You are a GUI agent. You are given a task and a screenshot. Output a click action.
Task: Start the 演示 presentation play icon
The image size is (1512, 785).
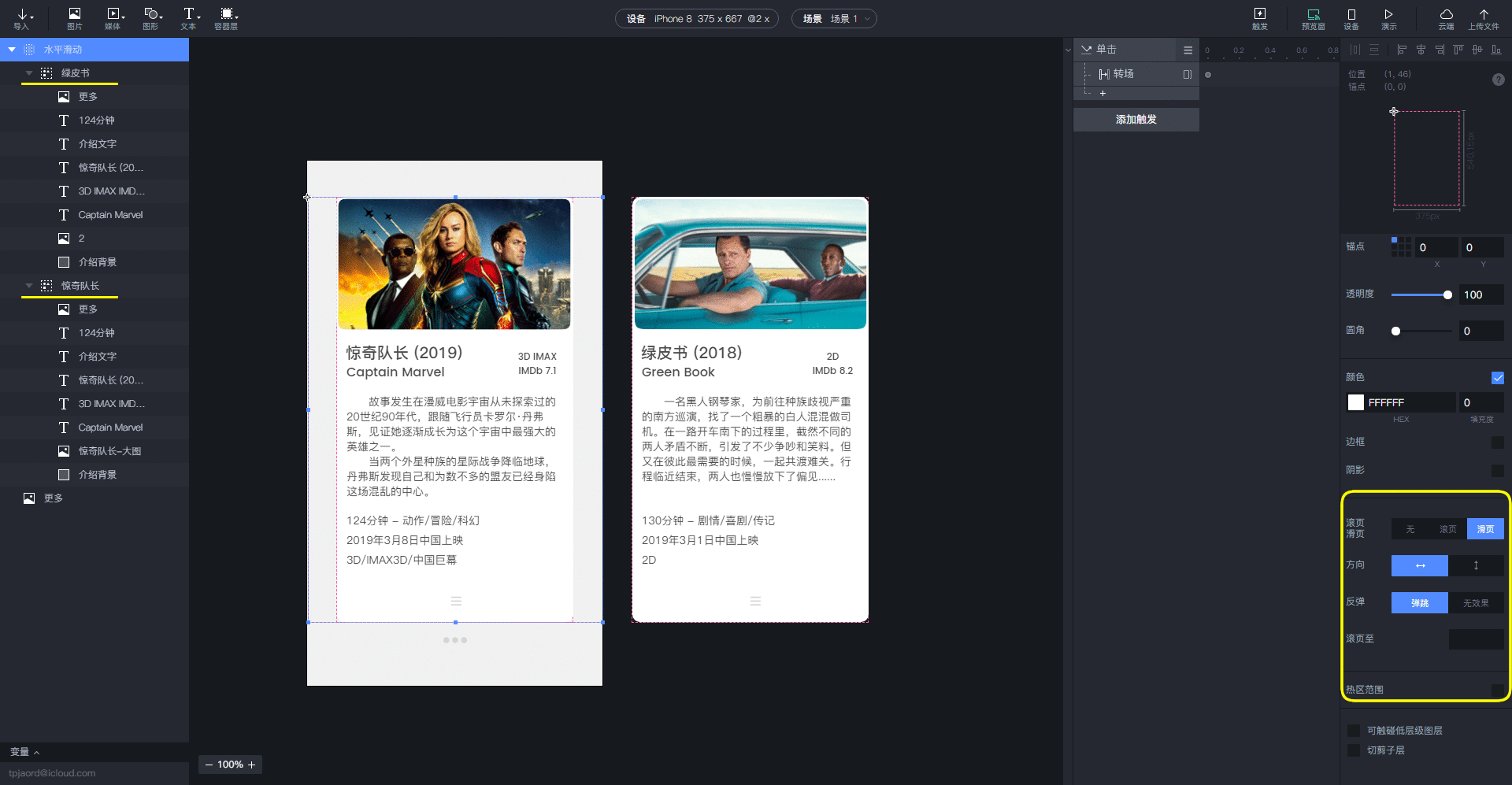pos(1389,18)
